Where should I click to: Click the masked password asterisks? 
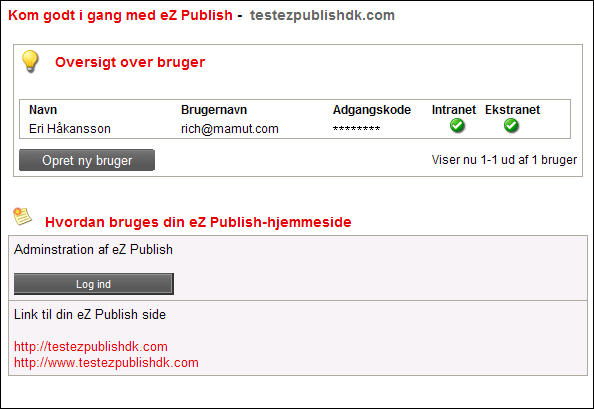[x=356, y=129]
